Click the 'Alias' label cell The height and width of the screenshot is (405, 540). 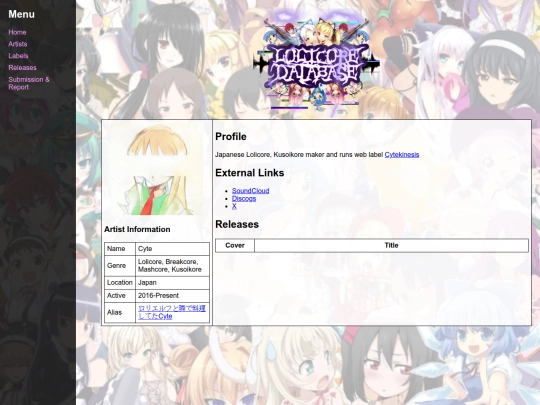pyautogui.click(x=120, y=312)
